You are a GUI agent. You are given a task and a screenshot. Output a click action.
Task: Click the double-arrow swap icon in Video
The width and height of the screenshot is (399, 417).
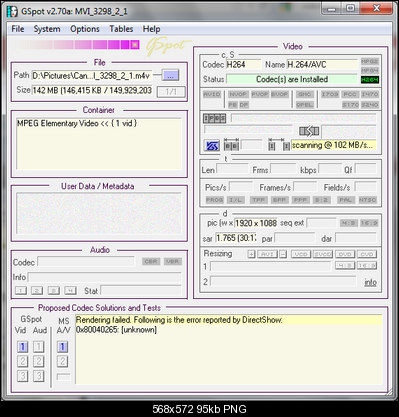coord(309,131)
